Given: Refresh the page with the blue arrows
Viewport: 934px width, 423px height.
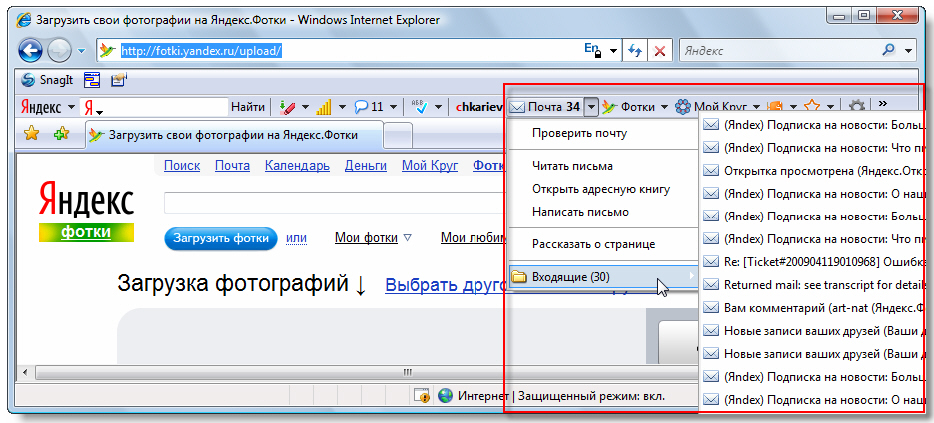Looking at the screenshot, I should [x=634, y=51].
